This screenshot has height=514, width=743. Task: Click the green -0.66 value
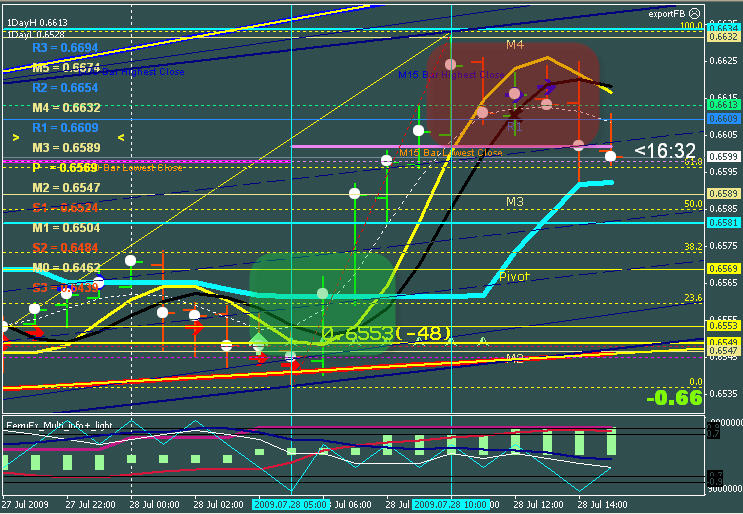tap(674, 398)
